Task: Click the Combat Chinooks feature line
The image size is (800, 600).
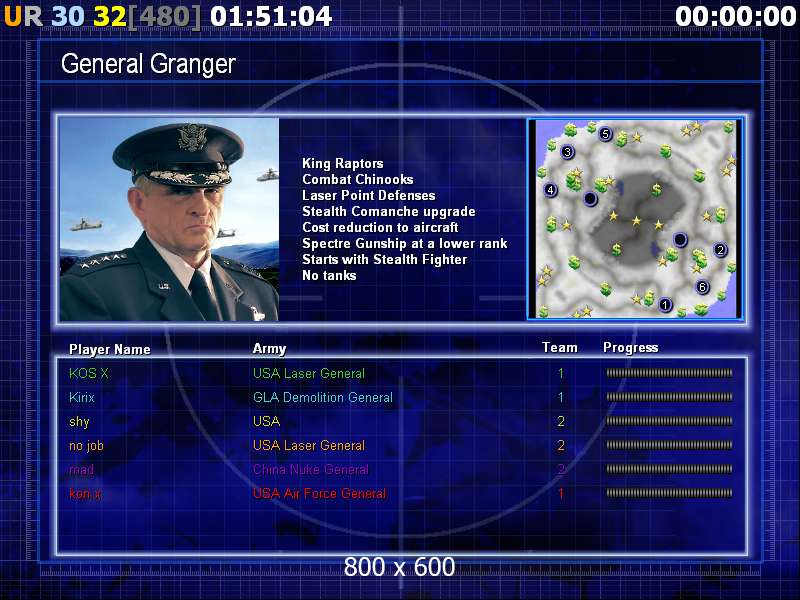Action: tap(358, 180)
